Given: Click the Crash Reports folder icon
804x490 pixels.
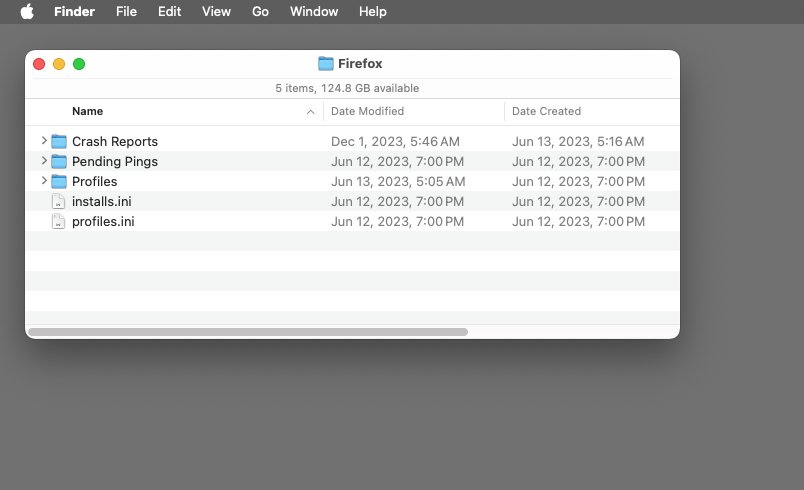Looking at the screenshot, I should 59,142.
